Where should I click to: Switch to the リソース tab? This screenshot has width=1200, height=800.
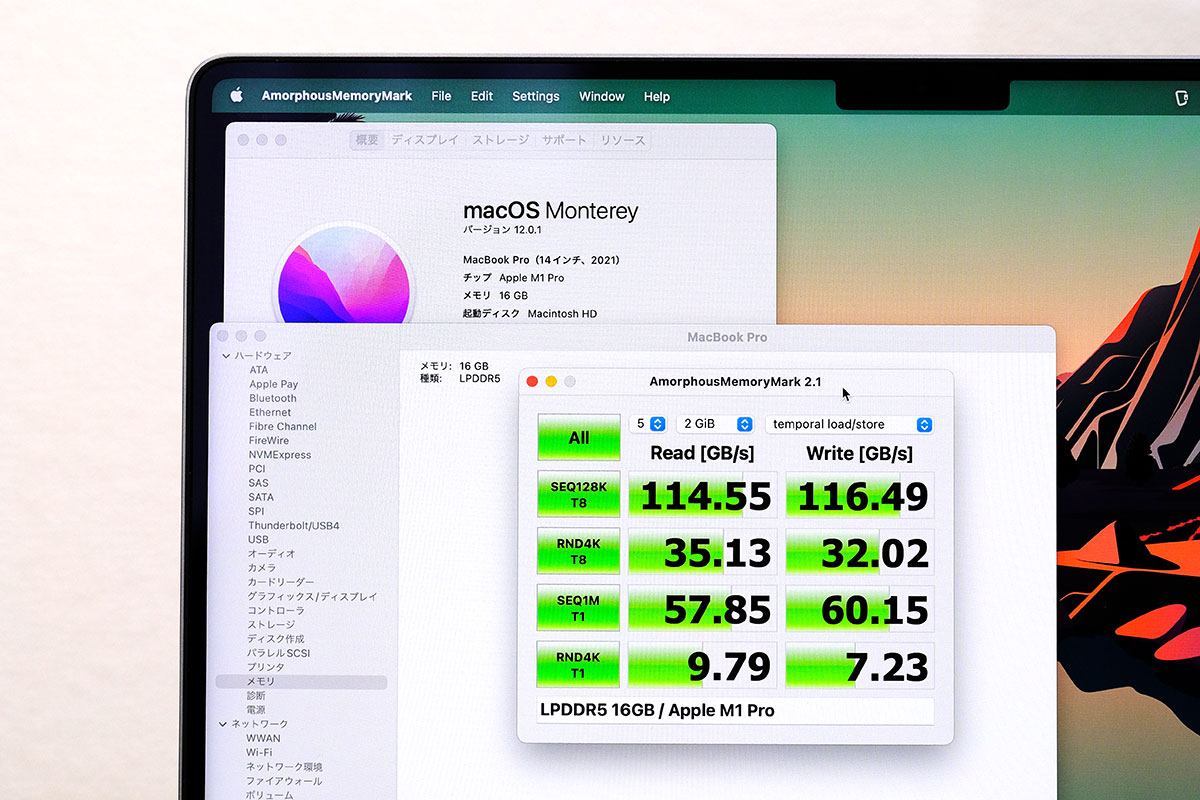tap(623, 140)
